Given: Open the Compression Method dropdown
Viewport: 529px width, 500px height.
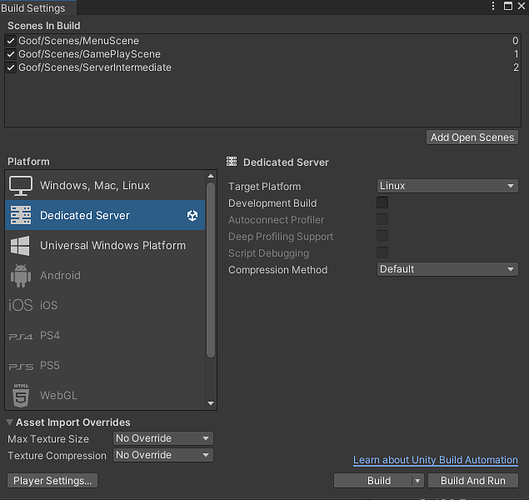Looking at the screenshot, I should tap(447, 269).
